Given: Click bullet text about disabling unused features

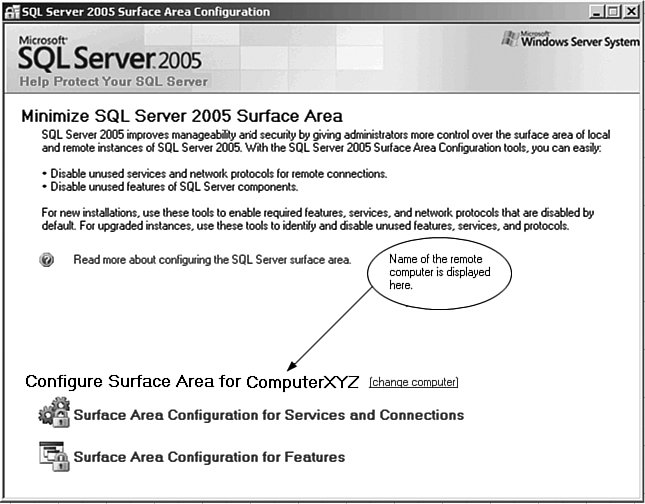Looking at the screenshot, I should pos(170,187).
